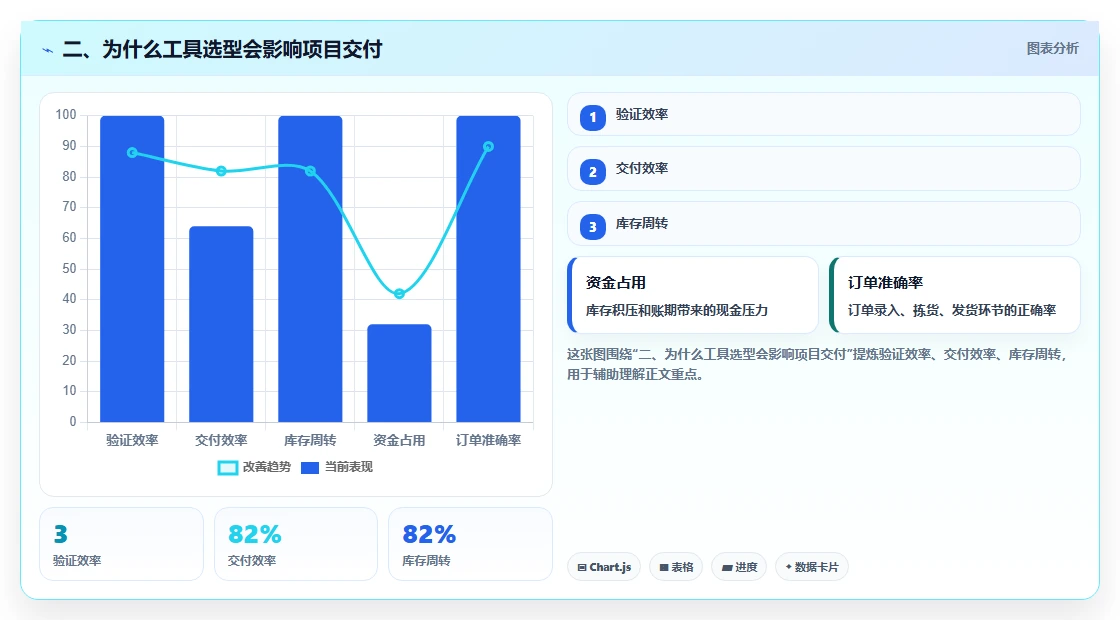Screen dimensions: 1120x620
Task: Click the 当前表现 legend label
Action: tap(349, 467)
